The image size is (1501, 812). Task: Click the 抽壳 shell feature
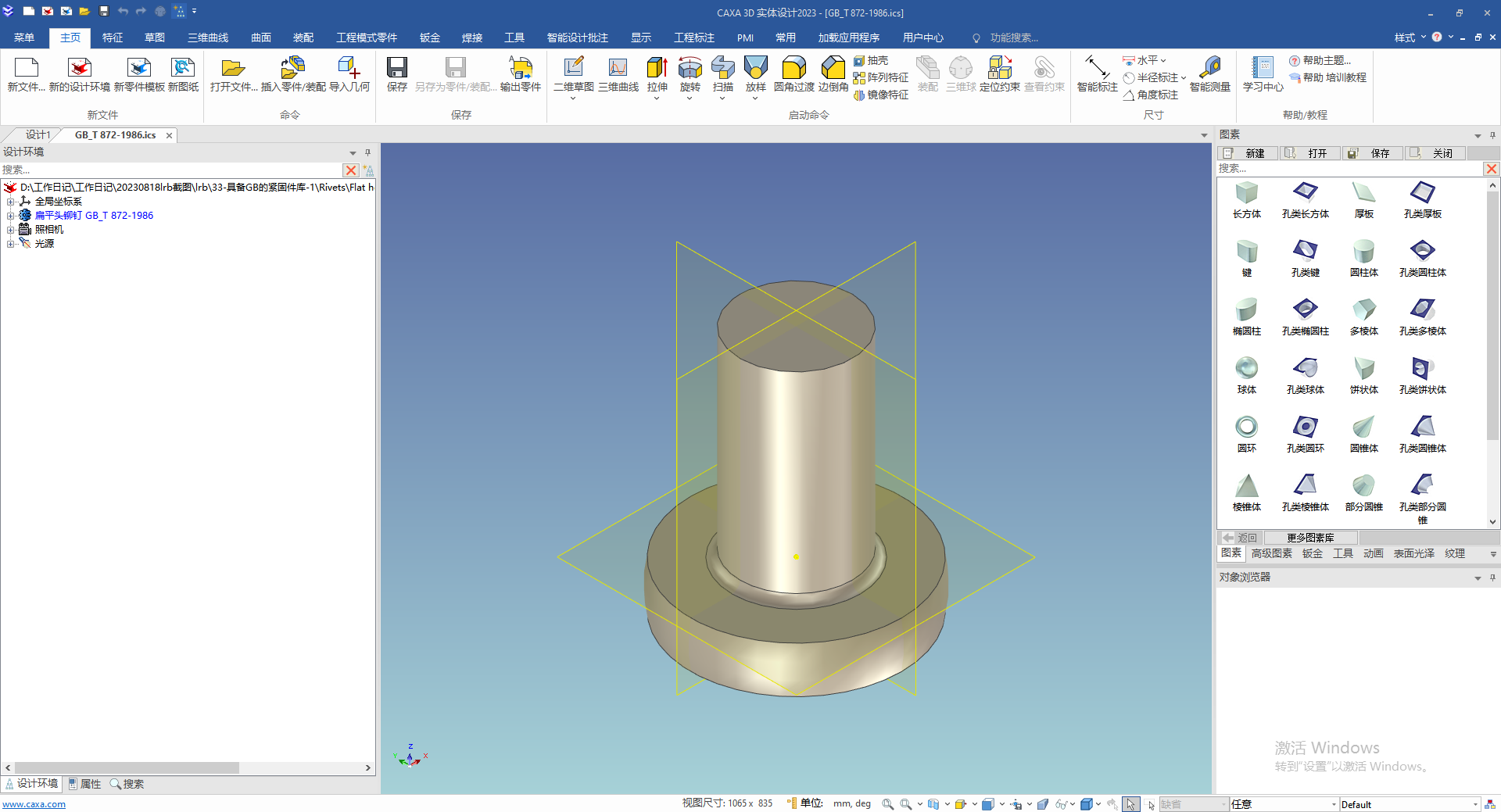click(870, 60)
